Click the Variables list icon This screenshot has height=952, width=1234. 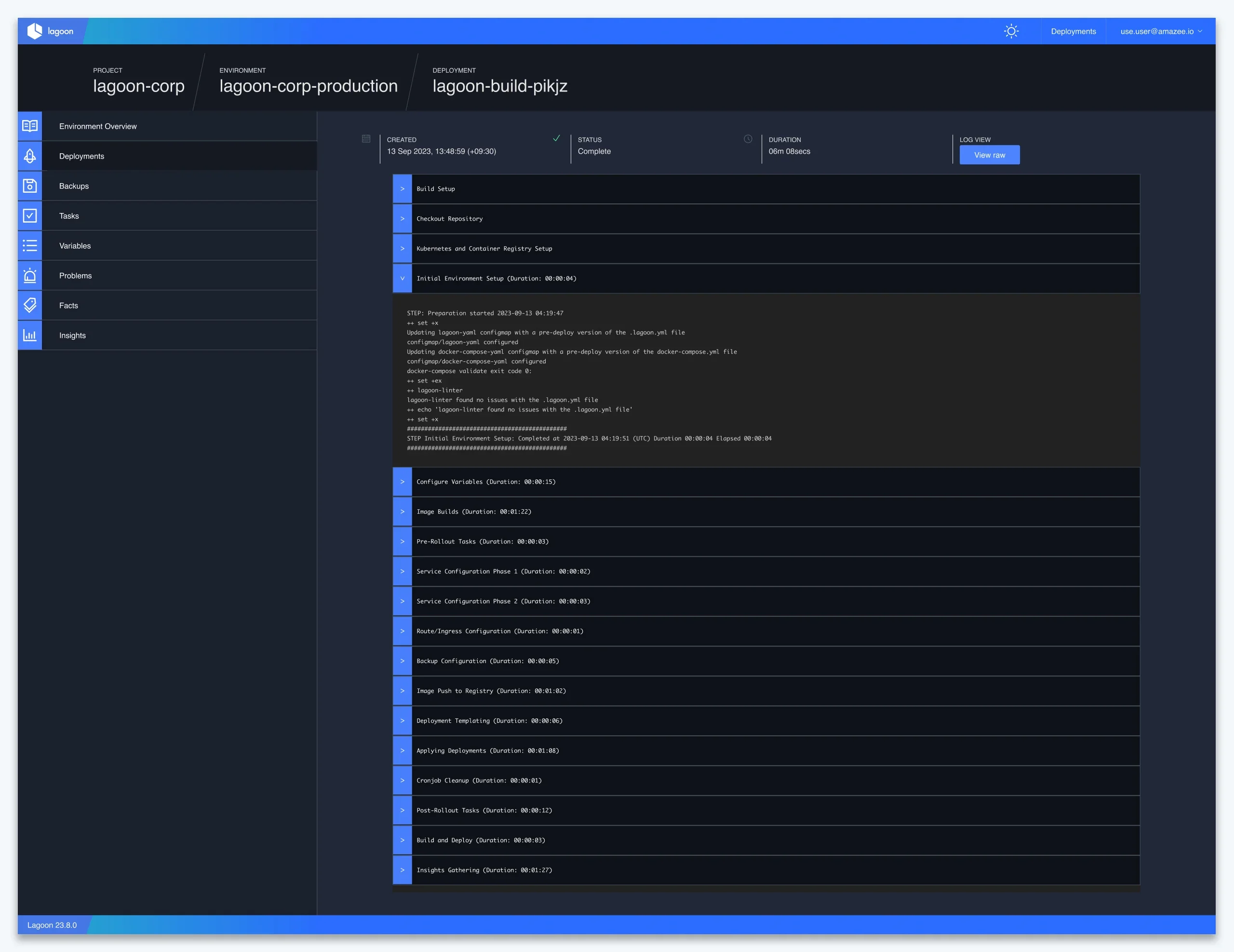point(30,246)
